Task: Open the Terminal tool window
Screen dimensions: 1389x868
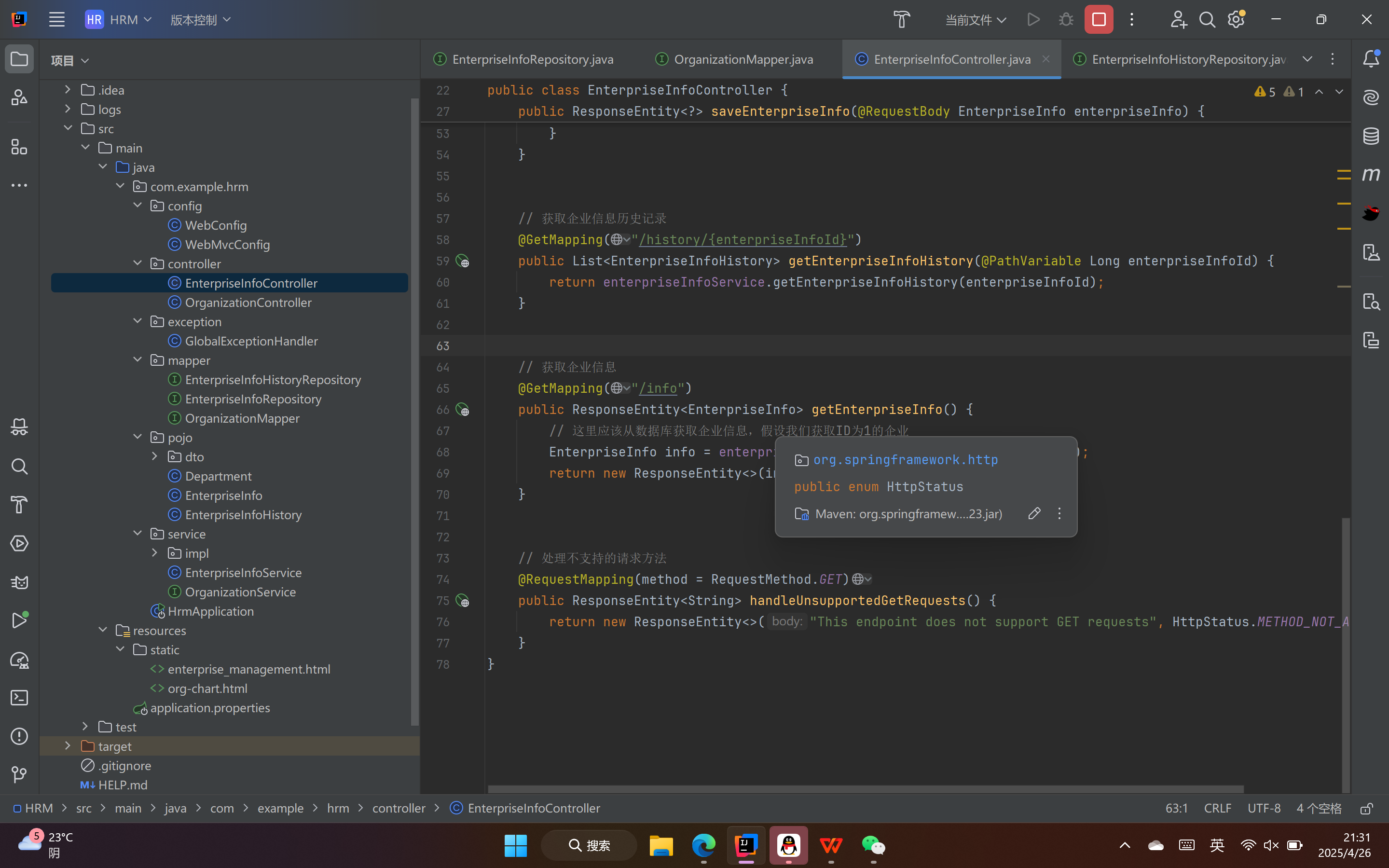Action: [19, 698]
